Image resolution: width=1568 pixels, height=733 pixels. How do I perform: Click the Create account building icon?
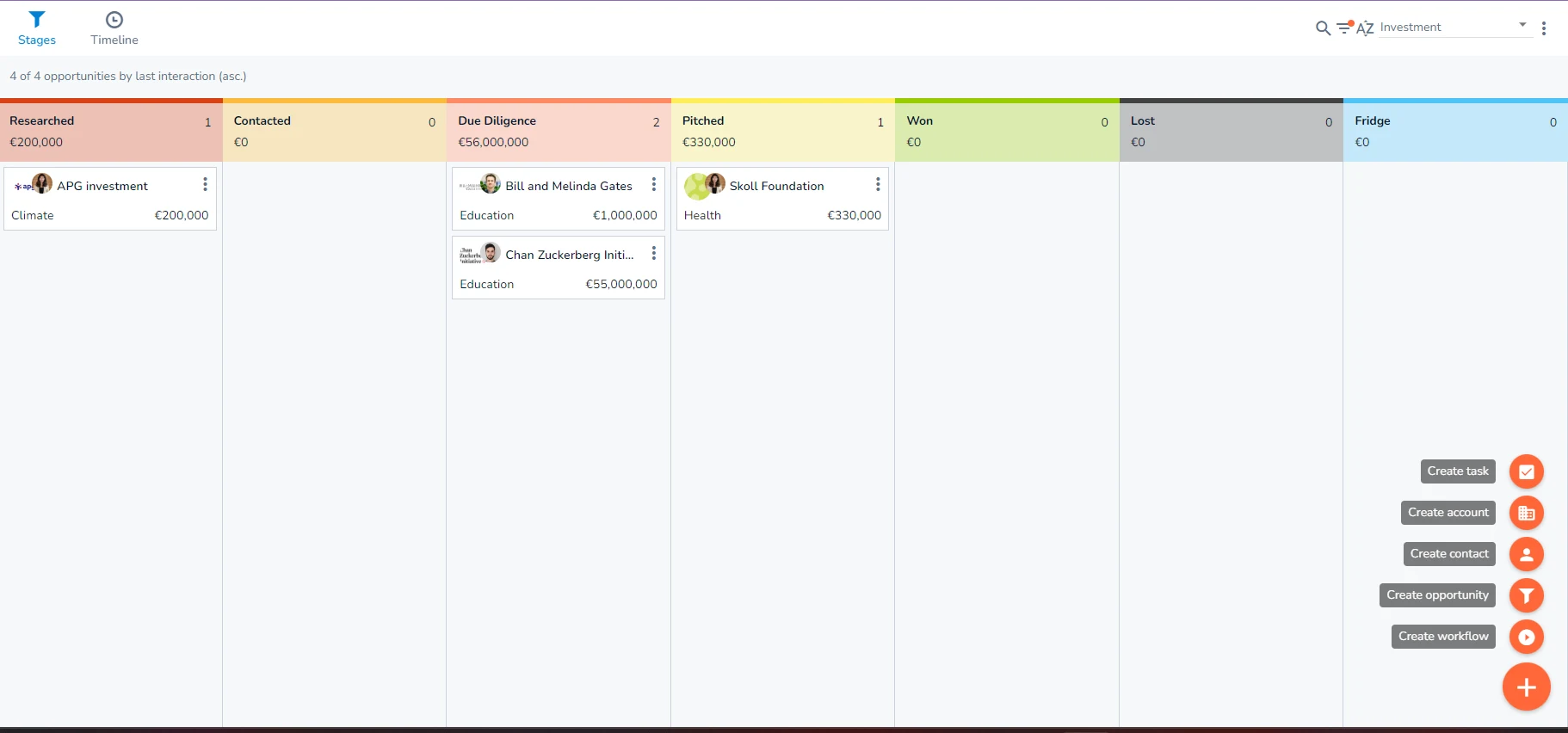[x=1526, y=513]
